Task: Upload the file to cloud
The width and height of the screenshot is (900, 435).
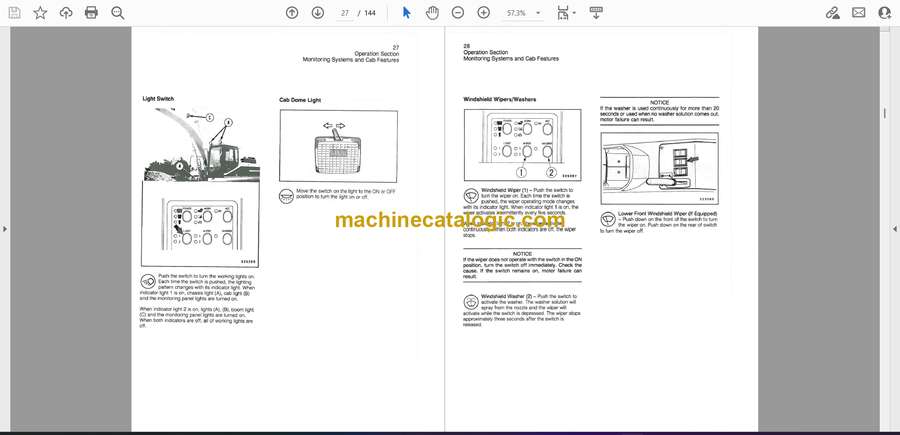Action: point(66,13)
